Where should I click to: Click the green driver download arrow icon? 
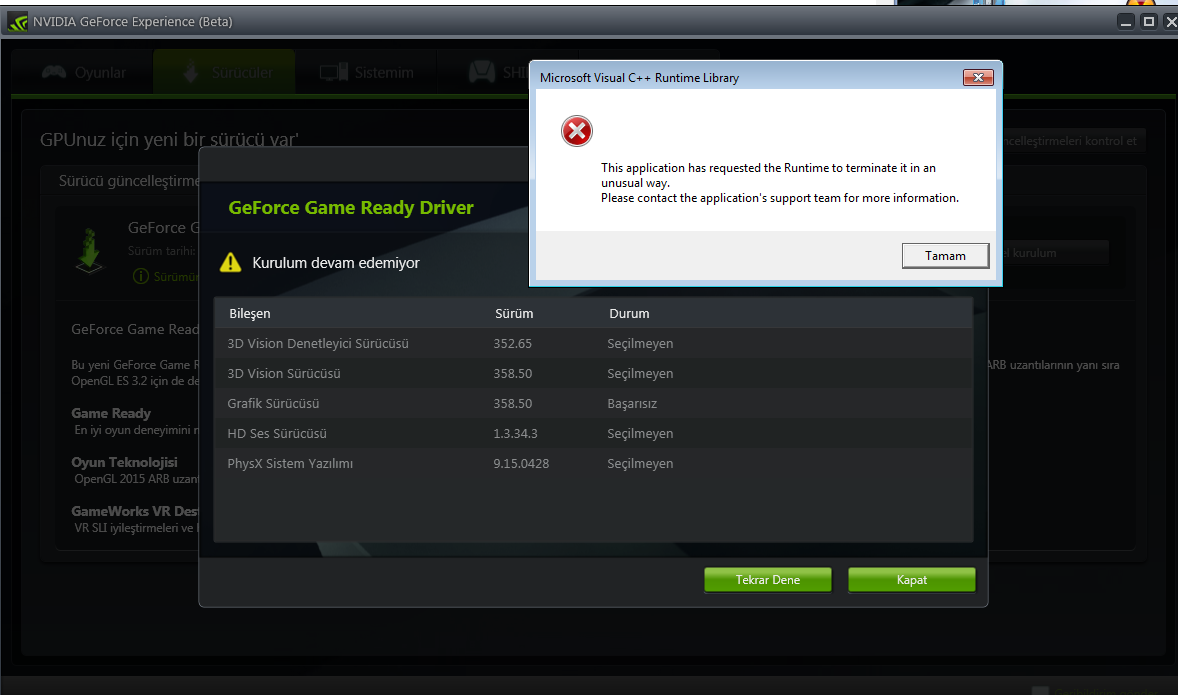(89, 250)
